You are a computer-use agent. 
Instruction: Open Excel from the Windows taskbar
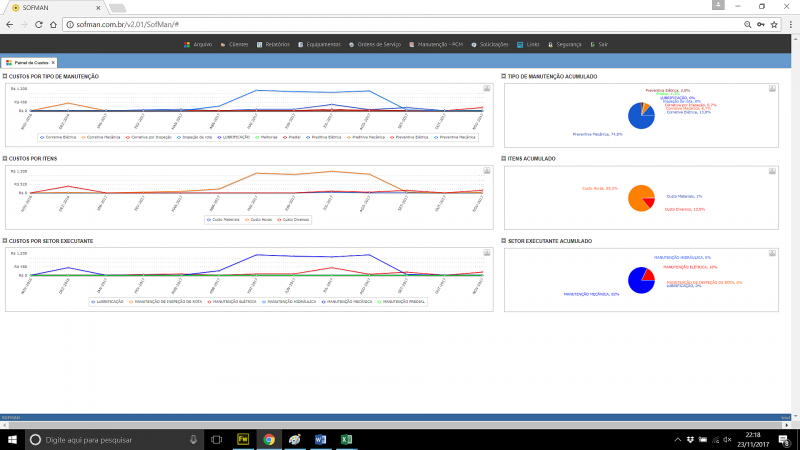pyautogui.click(x=346, y=439)
